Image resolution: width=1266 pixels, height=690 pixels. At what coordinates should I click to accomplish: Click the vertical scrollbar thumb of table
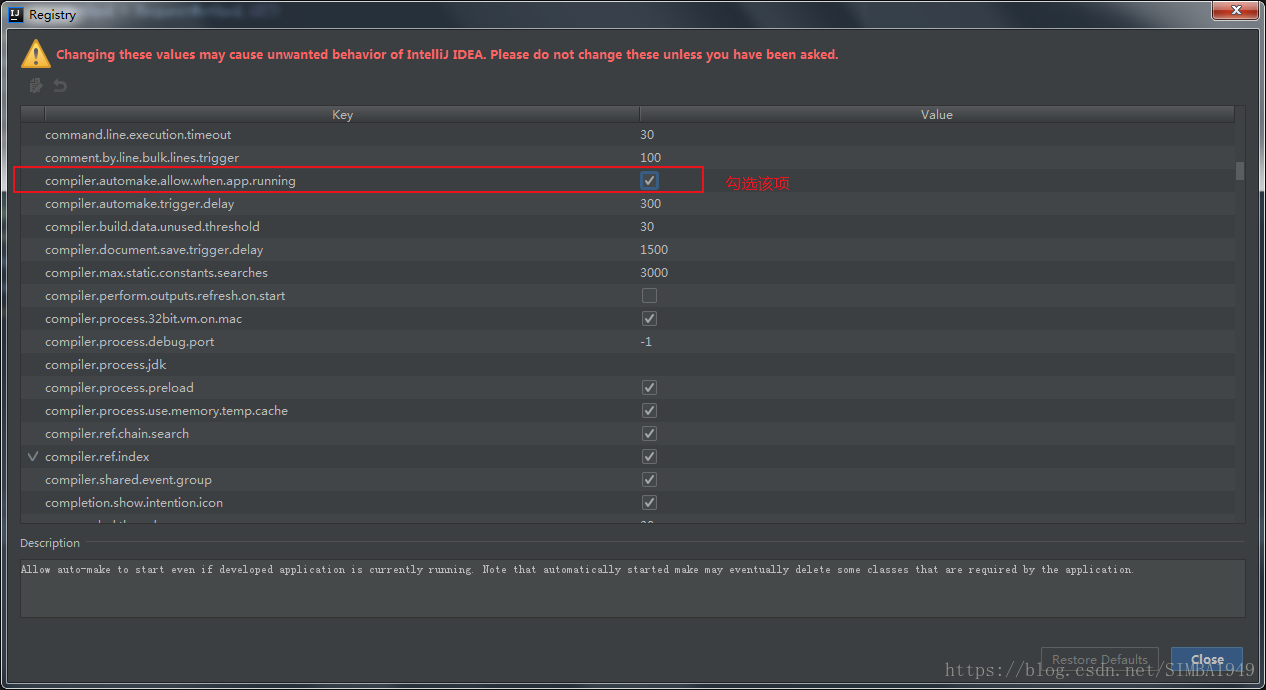(x=1240, y=171)
